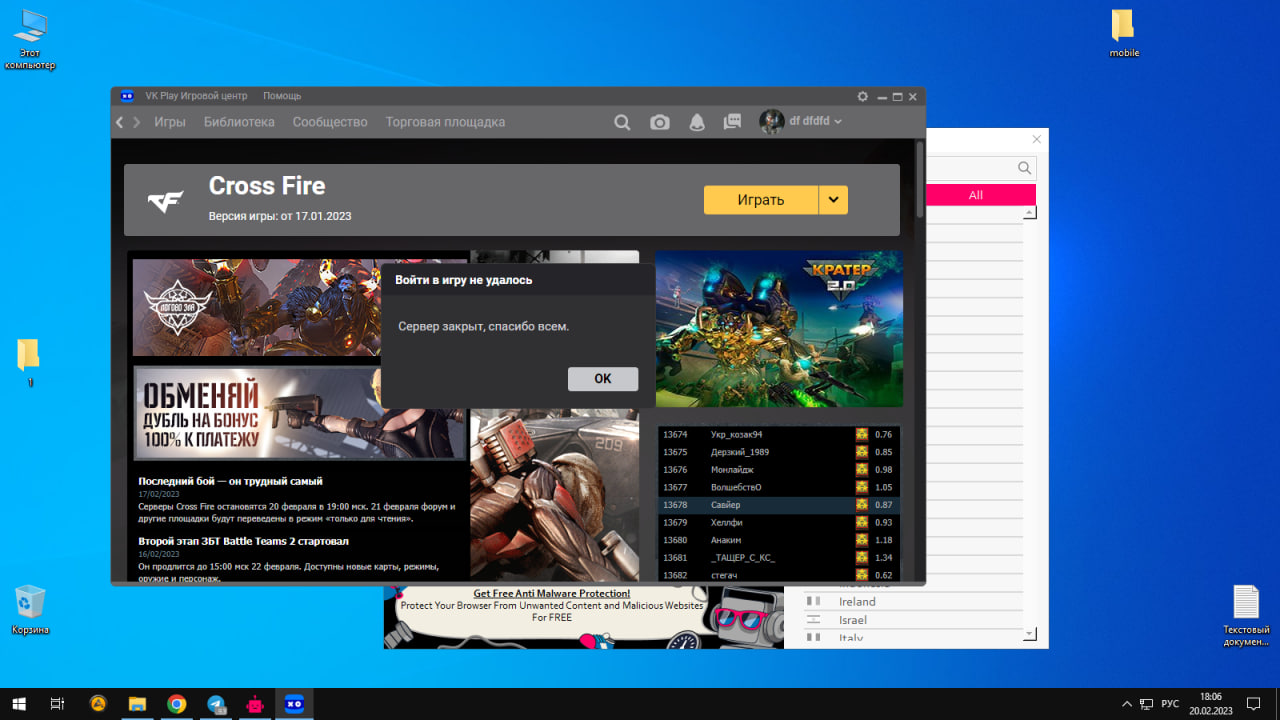Click the taskbar clock showing 18:06
Viewport: 1280px width, 720px height.
point(1210,704)
